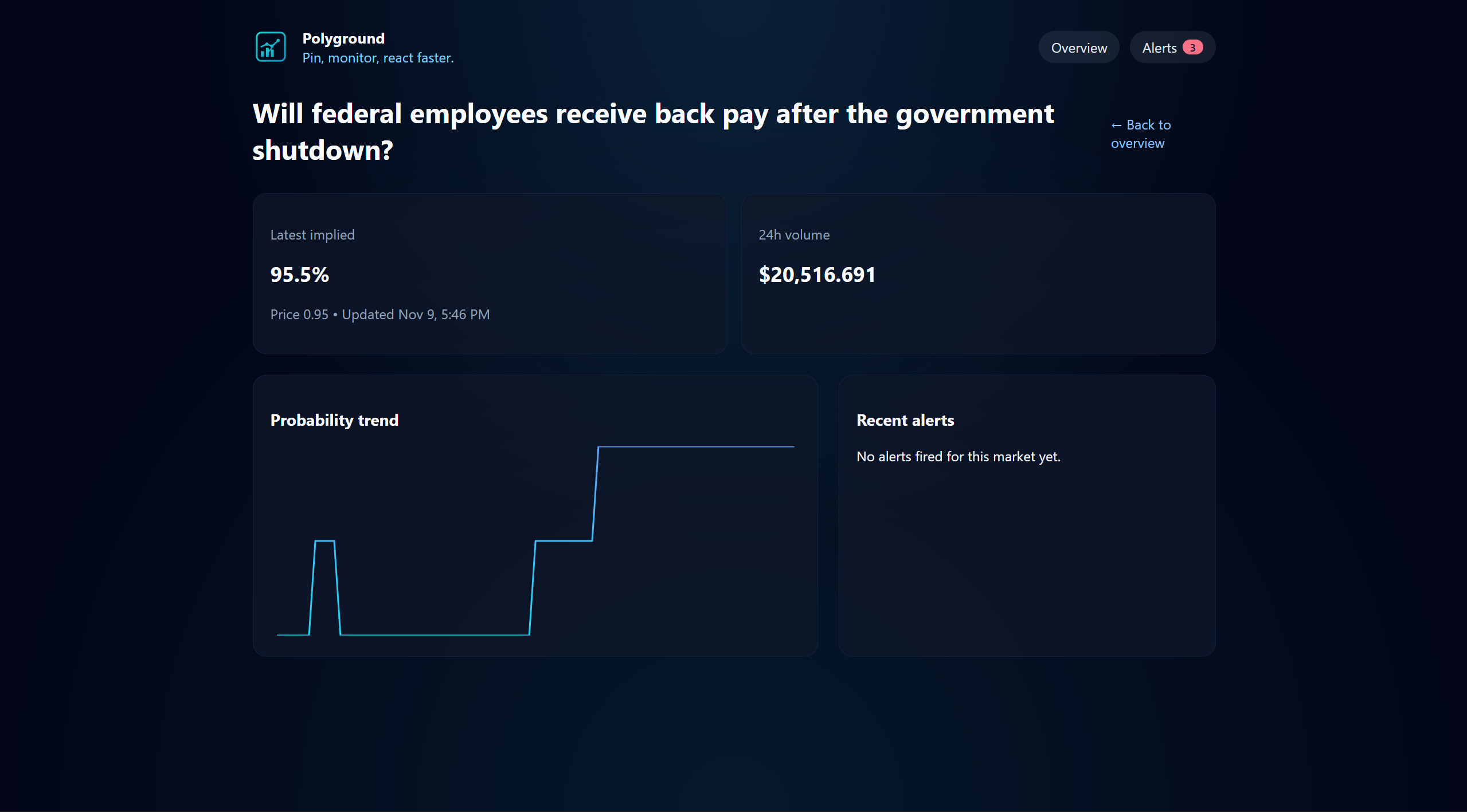Click the $20,516.691 volume figure
The width and height of the screenshot is (1467, 812).
[817, 274]
